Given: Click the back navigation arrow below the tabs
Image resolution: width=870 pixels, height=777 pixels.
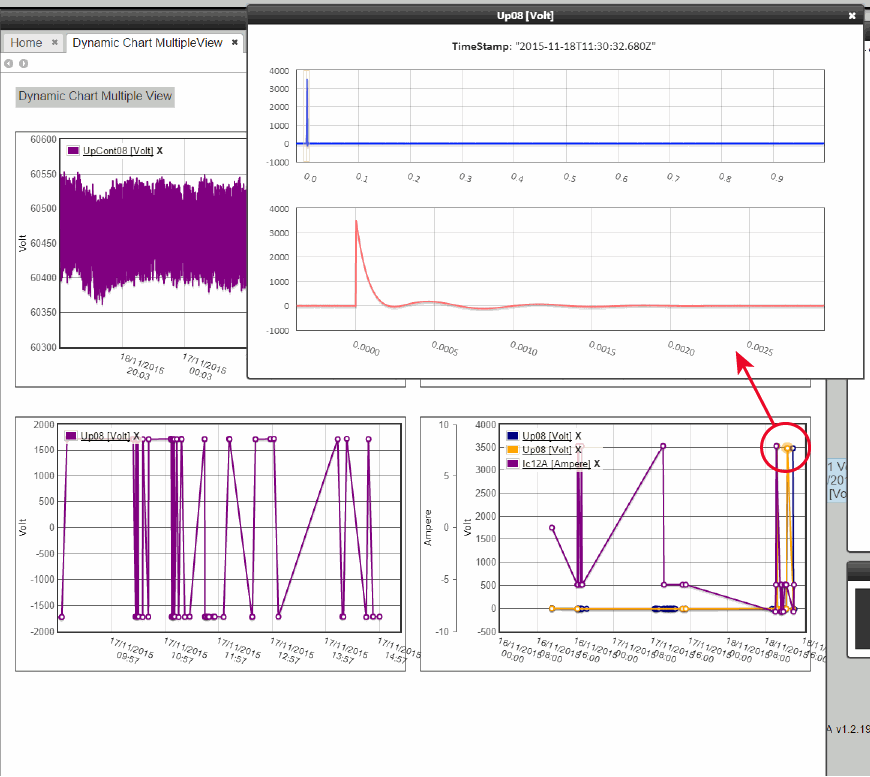Looking at the screenshot, I should click(x=9, y=63).
